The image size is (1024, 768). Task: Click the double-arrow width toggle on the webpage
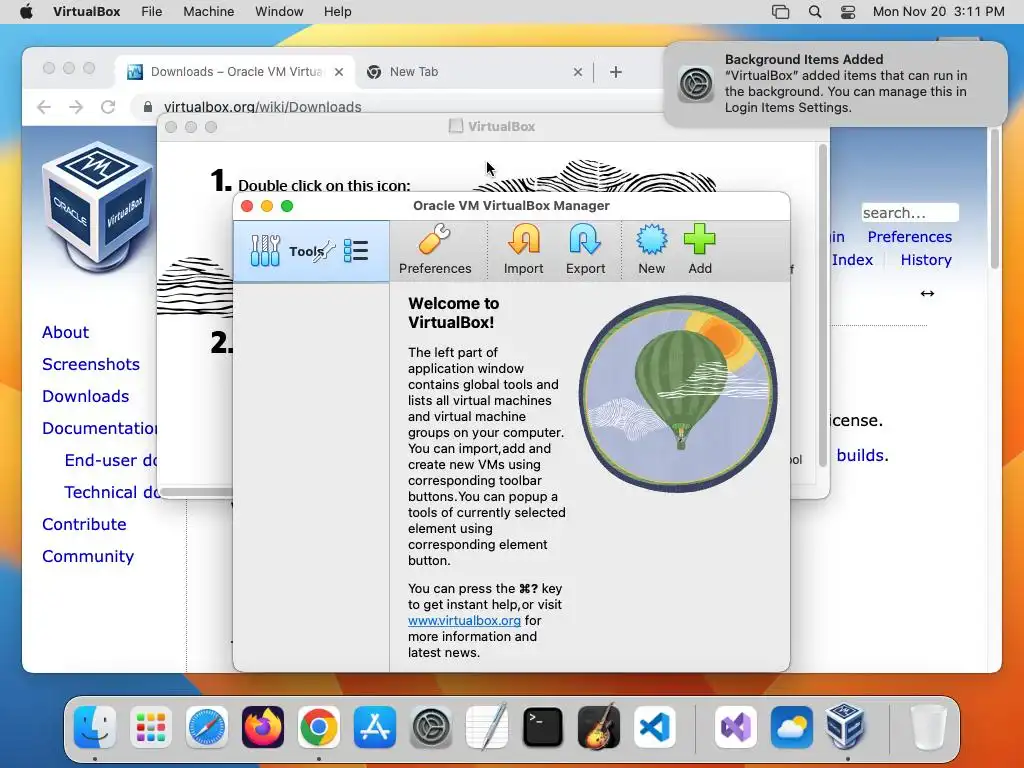(x=927, y=293)
